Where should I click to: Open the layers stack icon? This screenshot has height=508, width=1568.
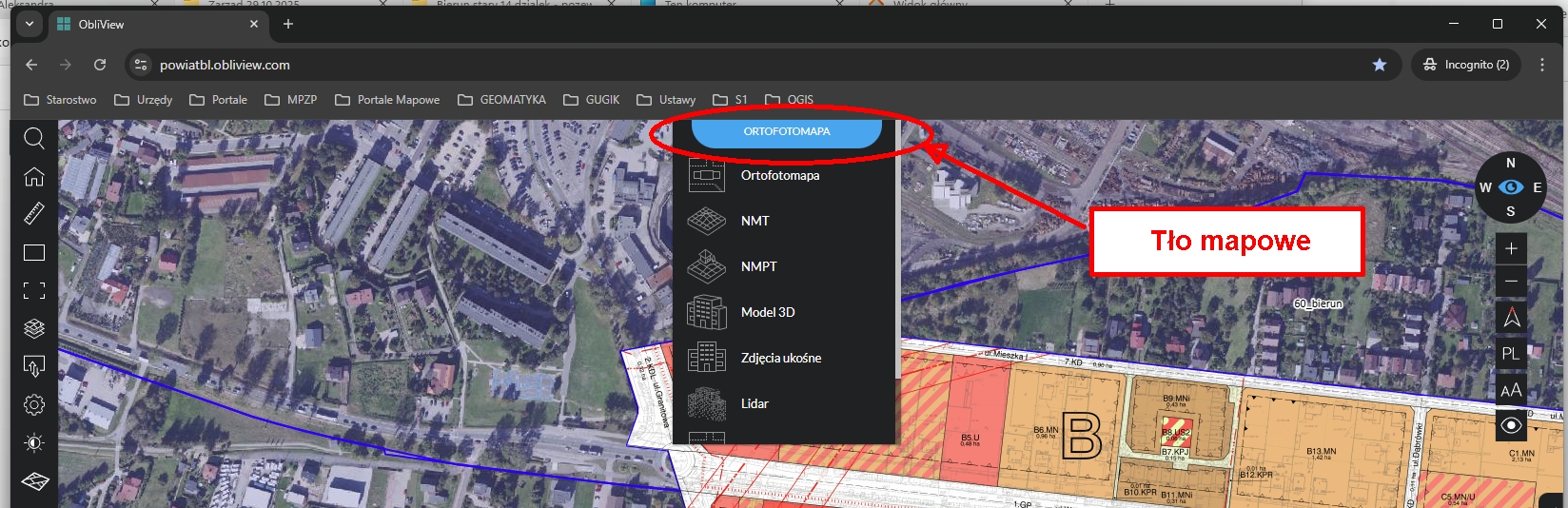[34, 328]
